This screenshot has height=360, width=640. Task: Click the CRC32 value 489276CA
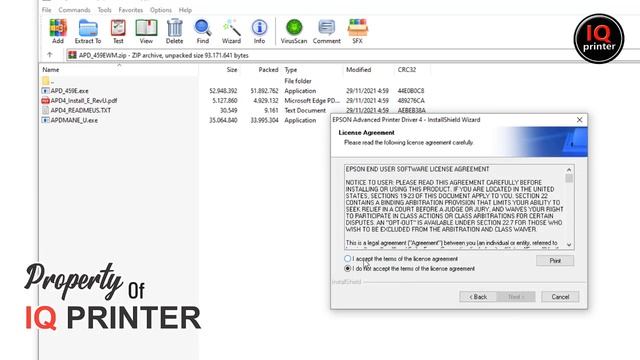[x=411, y=100]
